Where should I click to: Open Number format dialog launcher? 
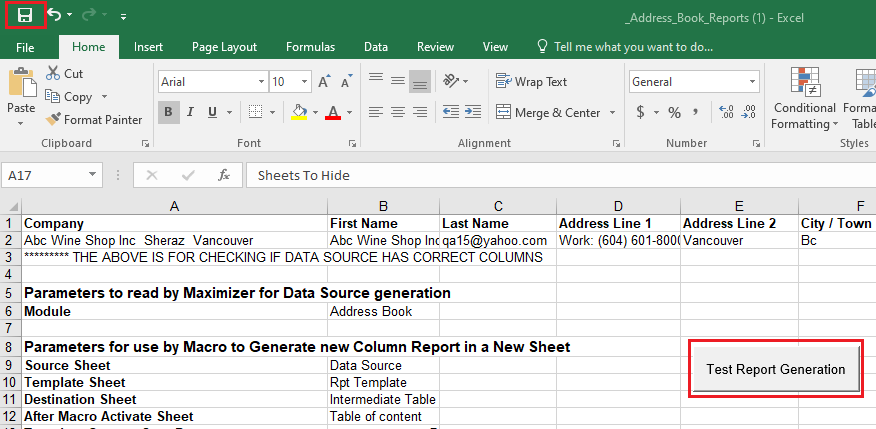[x=756, y=144]
